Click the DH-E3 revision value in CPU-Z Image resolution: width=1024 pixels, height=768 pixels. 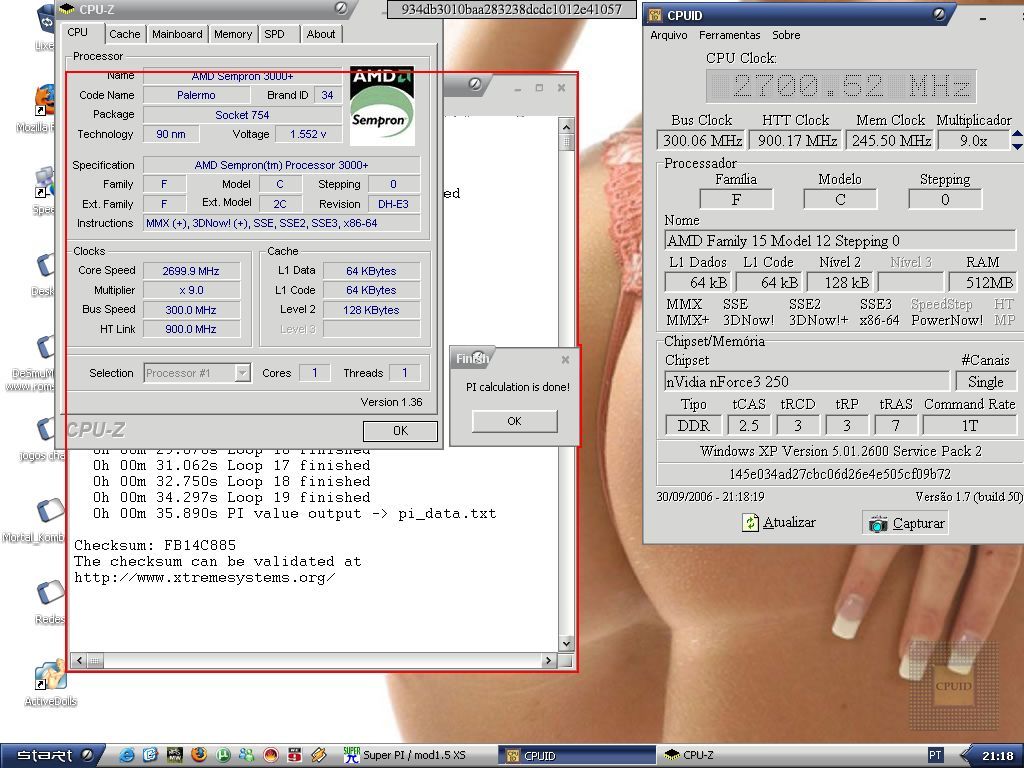point(394,204)
